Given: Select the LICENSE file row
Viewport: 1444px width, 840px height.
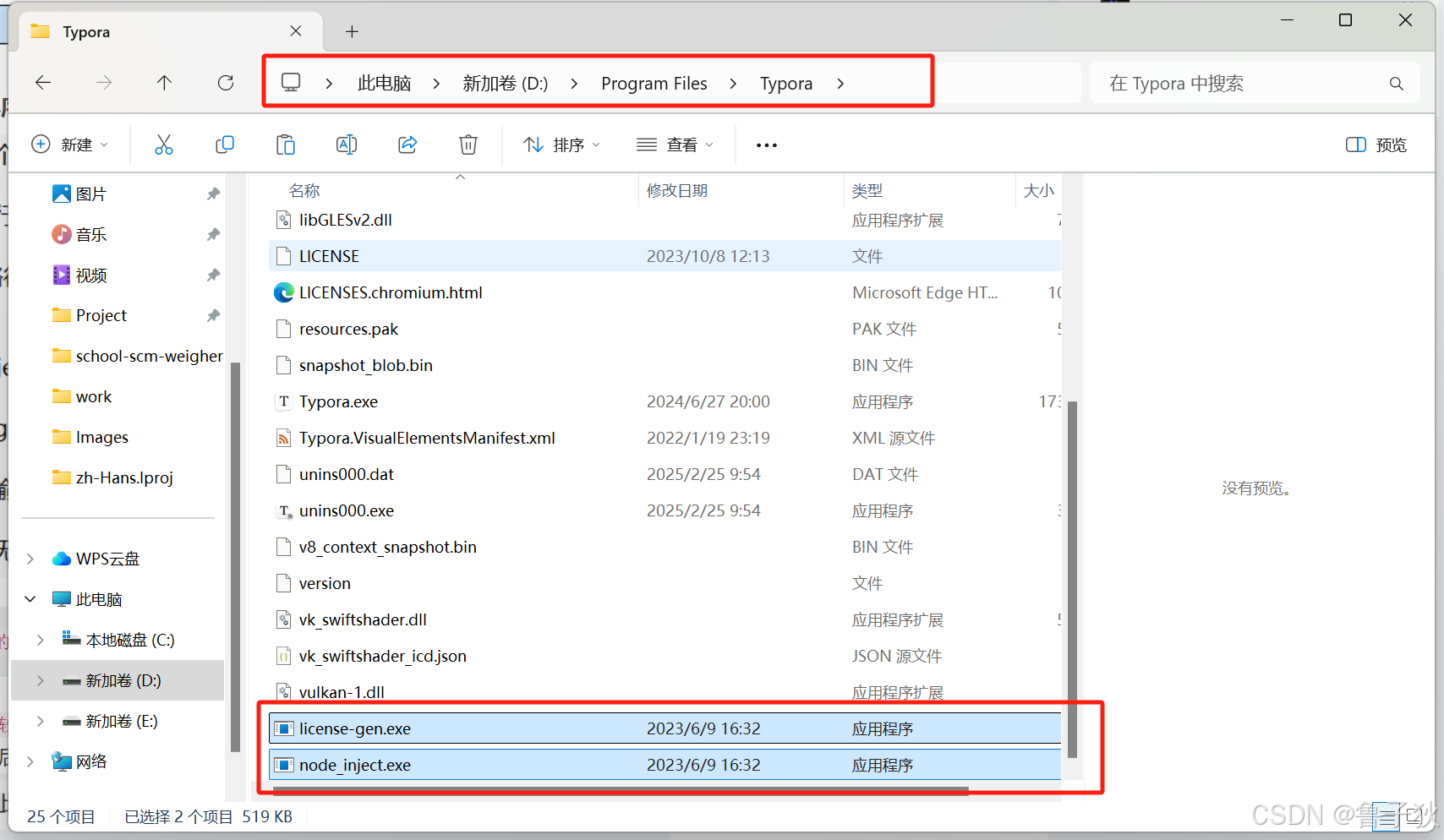Looking at the screenshot, I should click(x=665, y=256).
